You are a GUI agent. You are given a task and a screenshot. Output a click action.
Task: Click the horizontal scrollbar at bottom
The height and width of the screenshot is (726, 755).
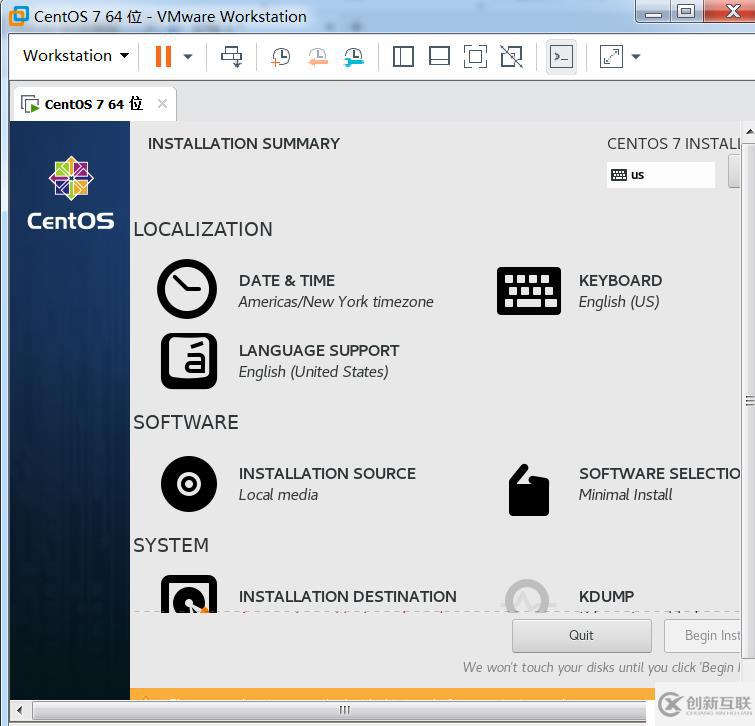click(x=344, y=710)
